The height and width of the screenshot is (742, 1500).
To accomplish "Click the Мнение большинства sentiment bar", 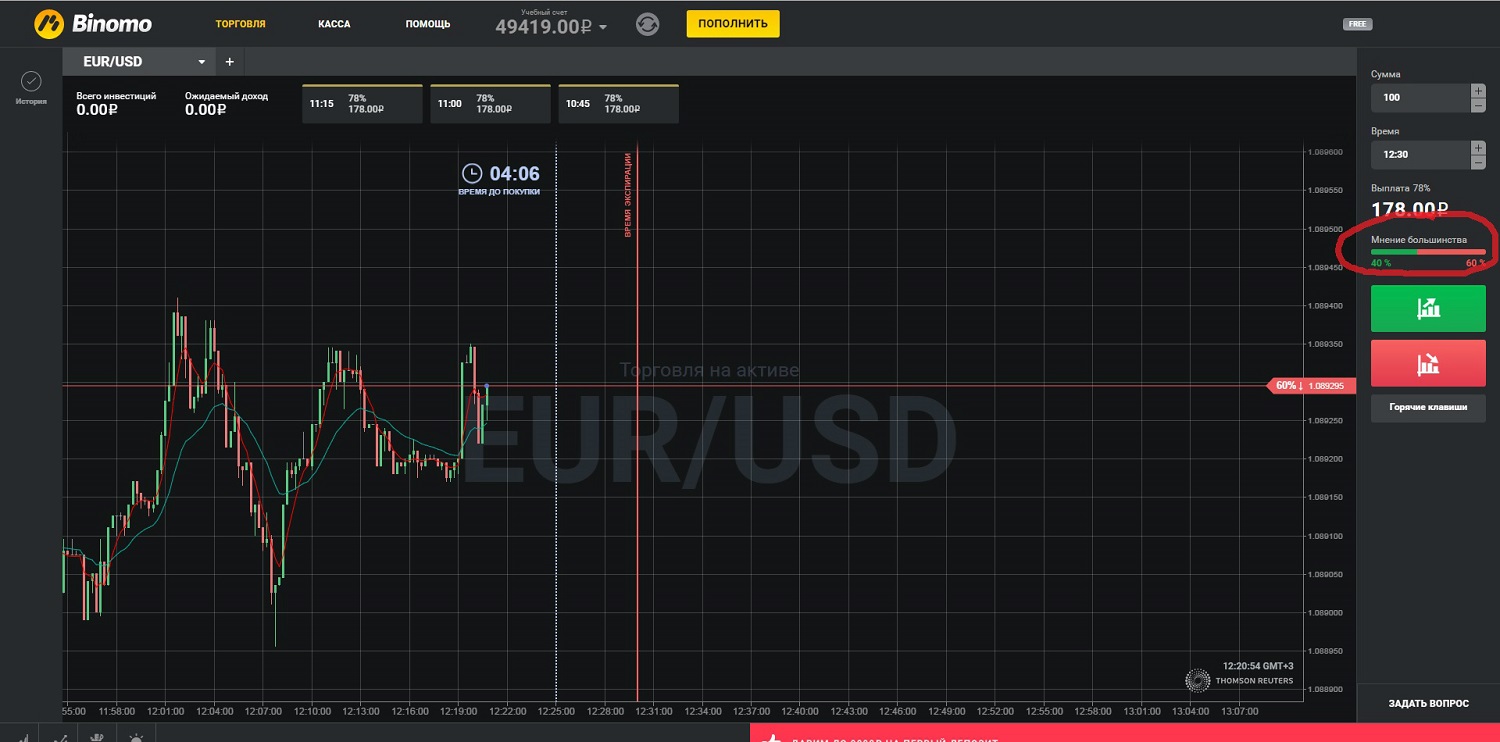I will click(x=1428, y=252).
